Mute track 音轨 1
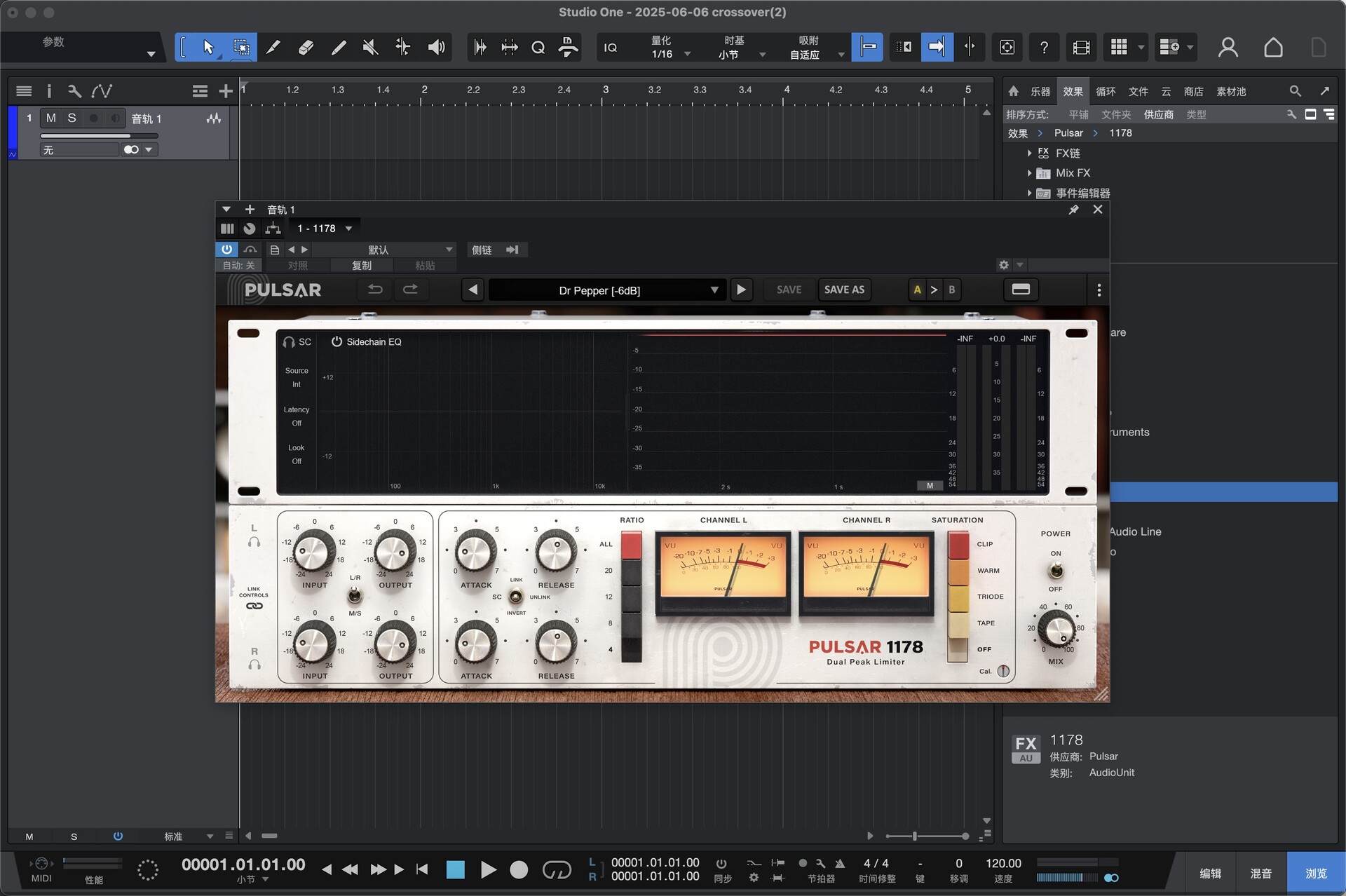This screenshot has width=1346, height=896. (50, 118)
